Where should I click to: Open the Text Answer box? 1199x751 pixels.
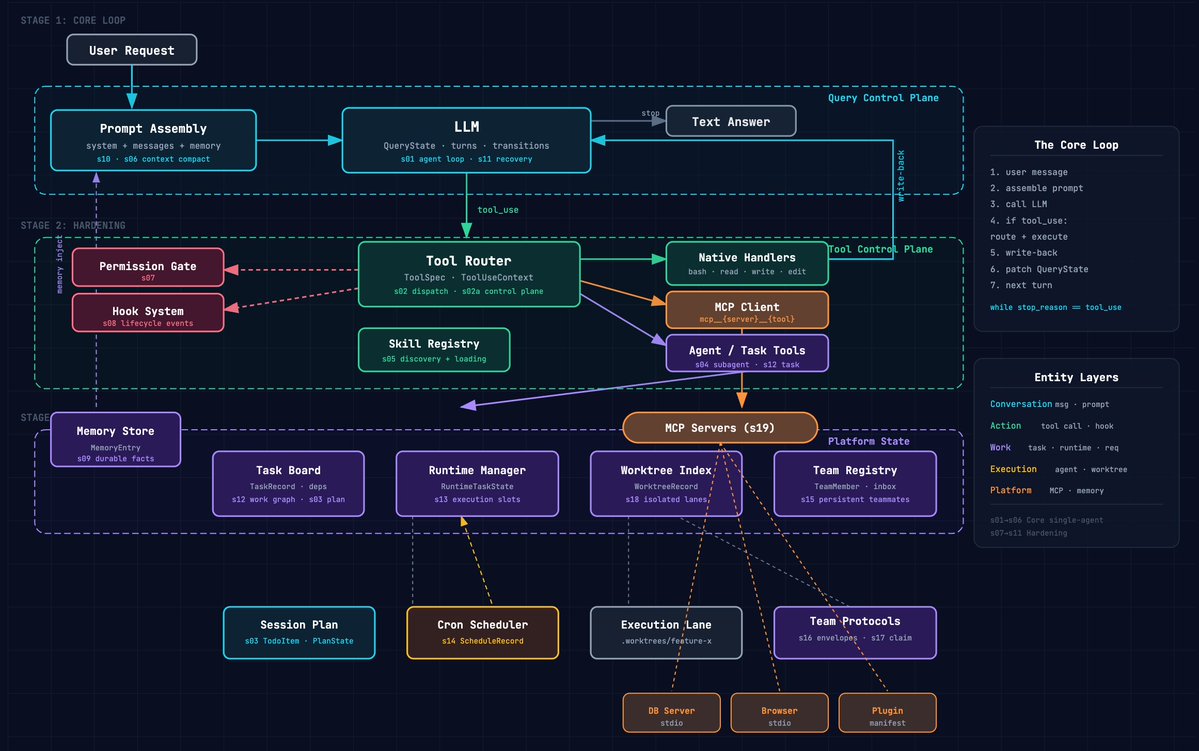[730, 120]
